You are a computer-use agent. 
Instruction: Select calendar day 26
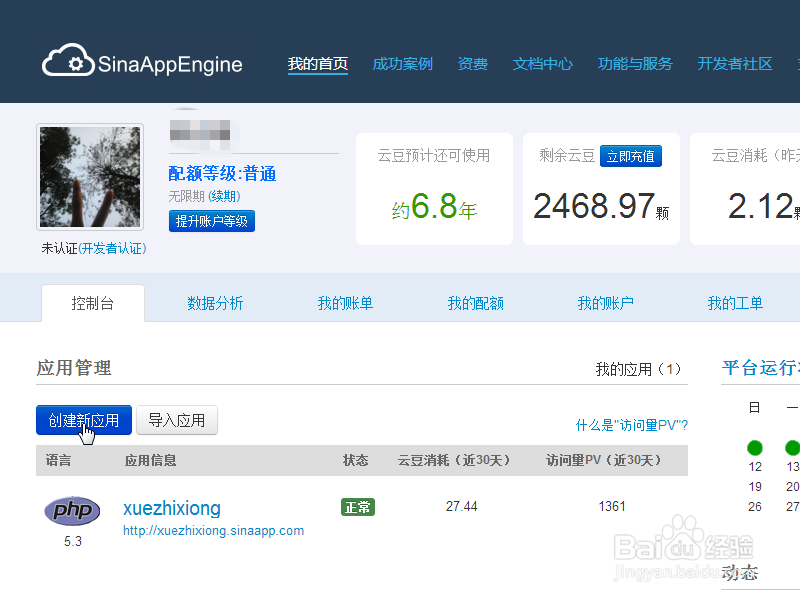tap(755, 507)
